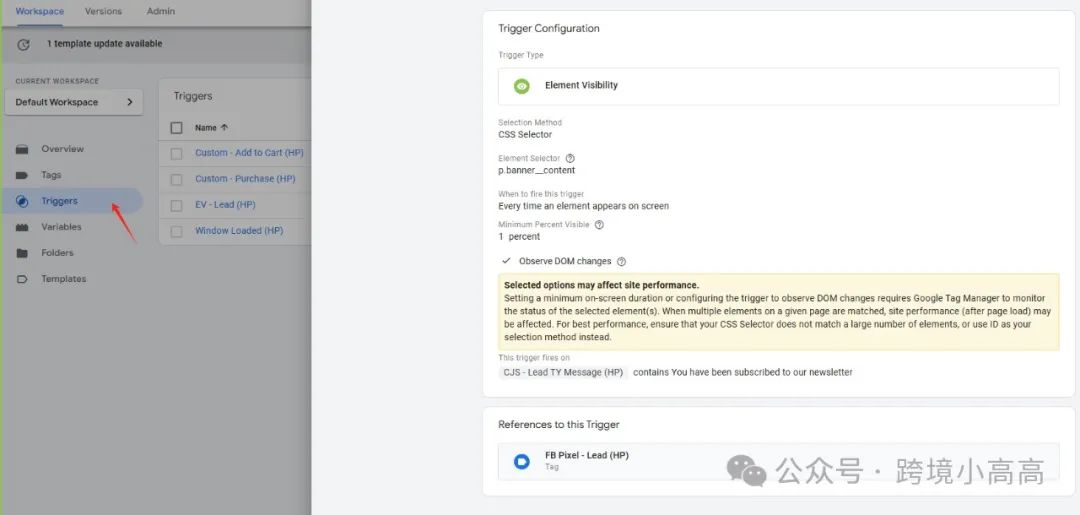Screen dimensions: 1080x515
Task: Select the EV - Lead (HP) checkbox
Action: 176,205
